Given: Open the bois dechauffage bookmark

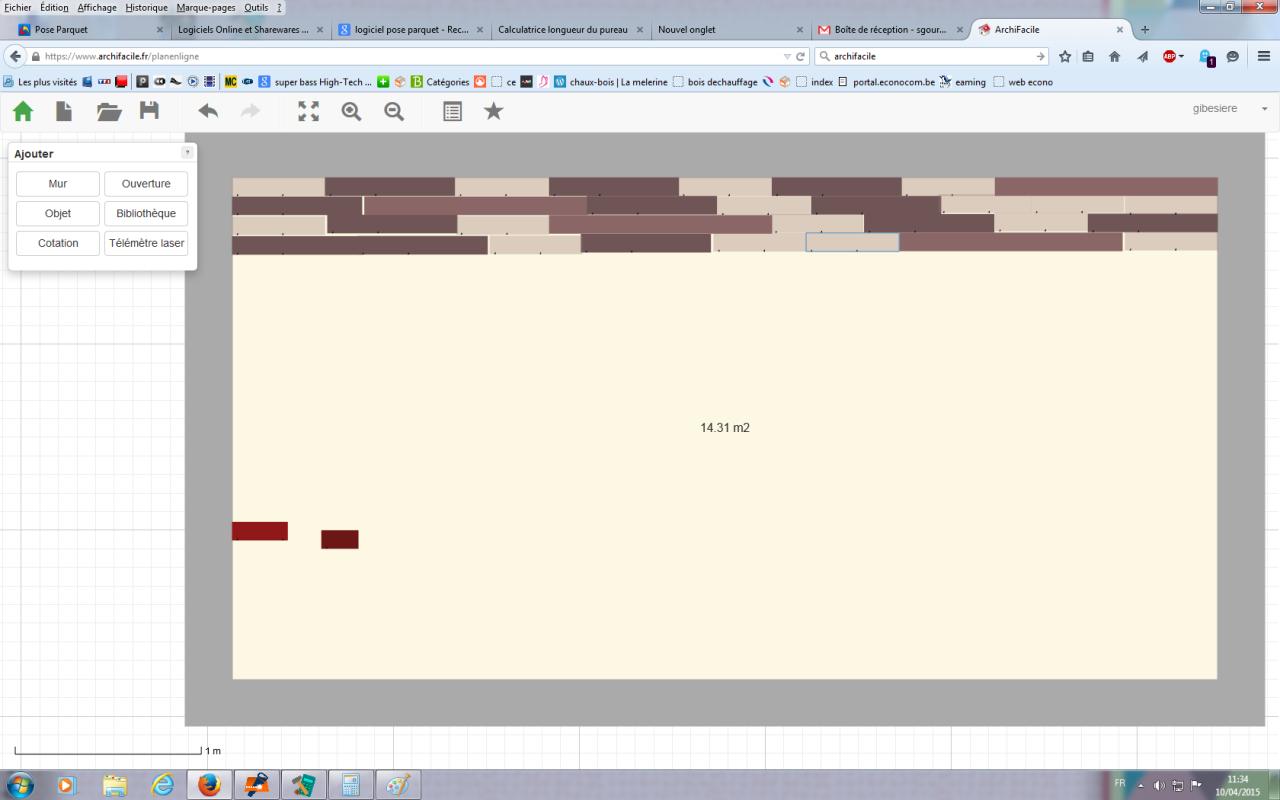Looking at the screenshot, I should (715, 82).
